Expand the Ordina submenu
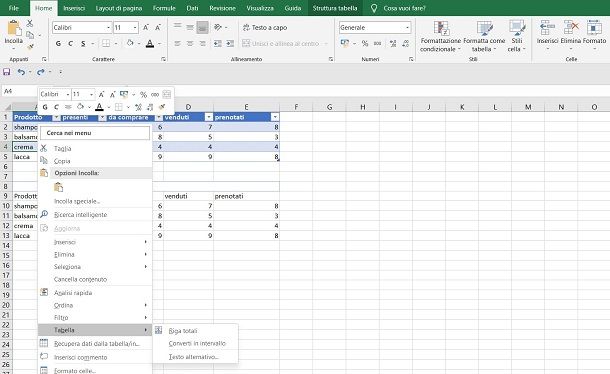The height and width of the screenshot is (374, 610). pyautogui.click(x=95, y=305)
